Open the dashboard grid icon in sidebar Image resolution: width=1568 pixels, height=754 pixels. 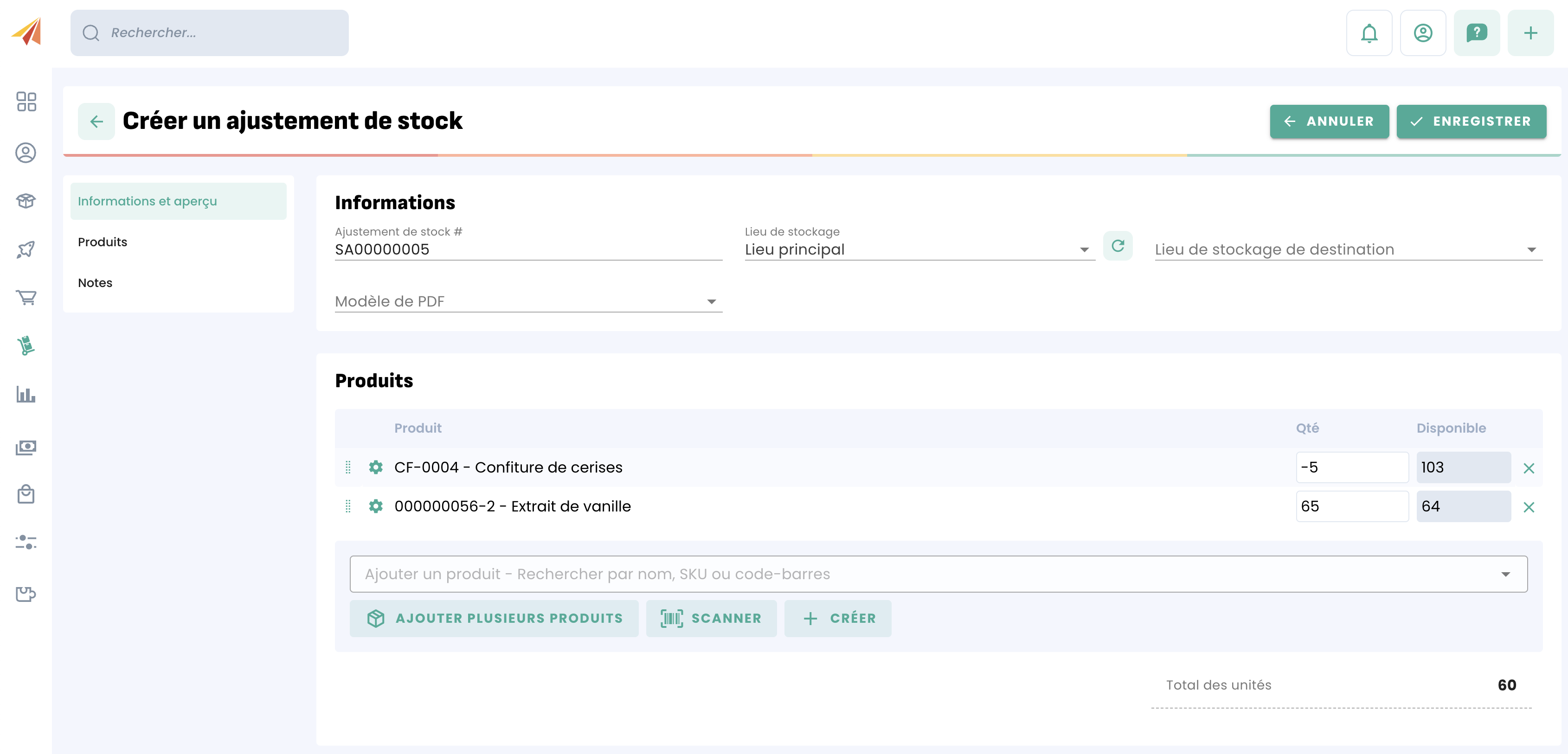(x=26, y=102)
